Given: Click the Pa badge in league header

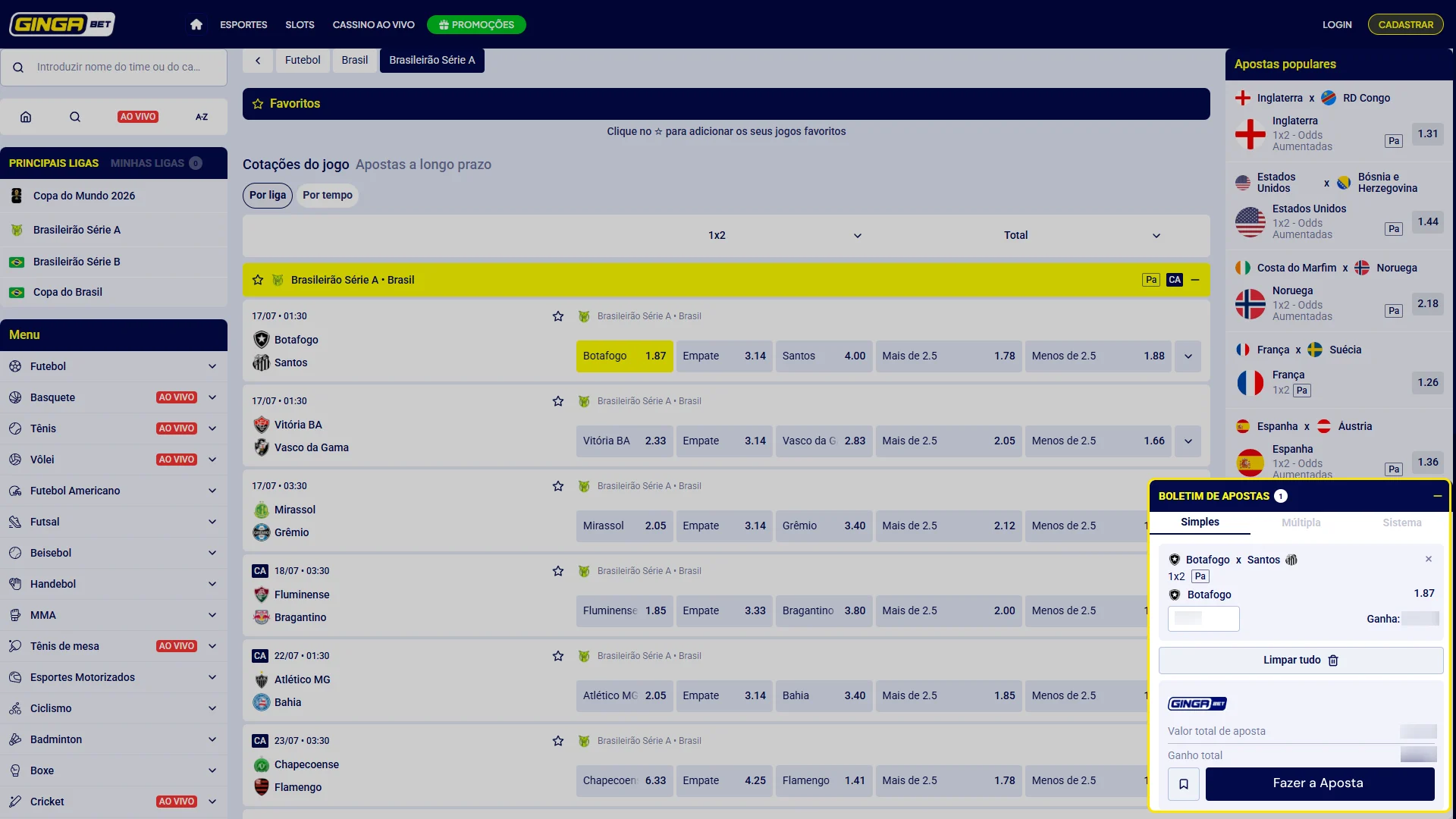Looking at the screenshot, I should 1151,280.
